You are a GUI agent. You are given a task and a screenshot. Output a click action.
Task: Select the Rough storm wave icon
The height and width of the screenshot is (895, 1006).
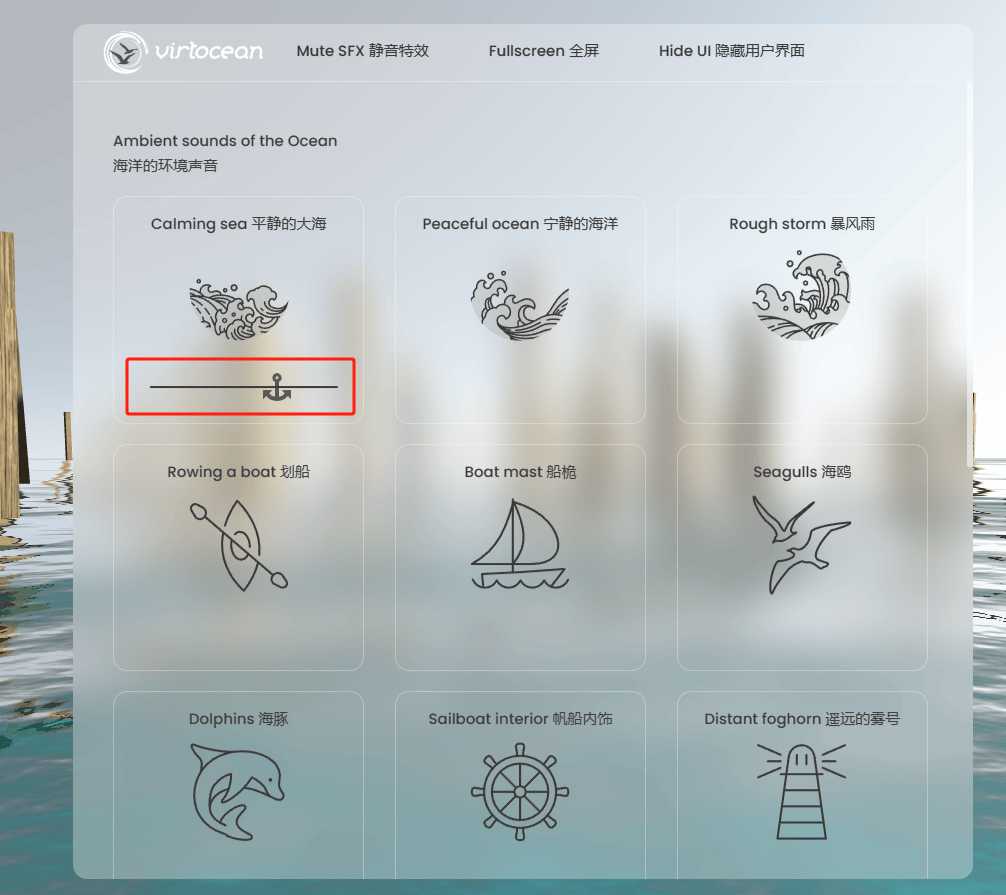801,295
